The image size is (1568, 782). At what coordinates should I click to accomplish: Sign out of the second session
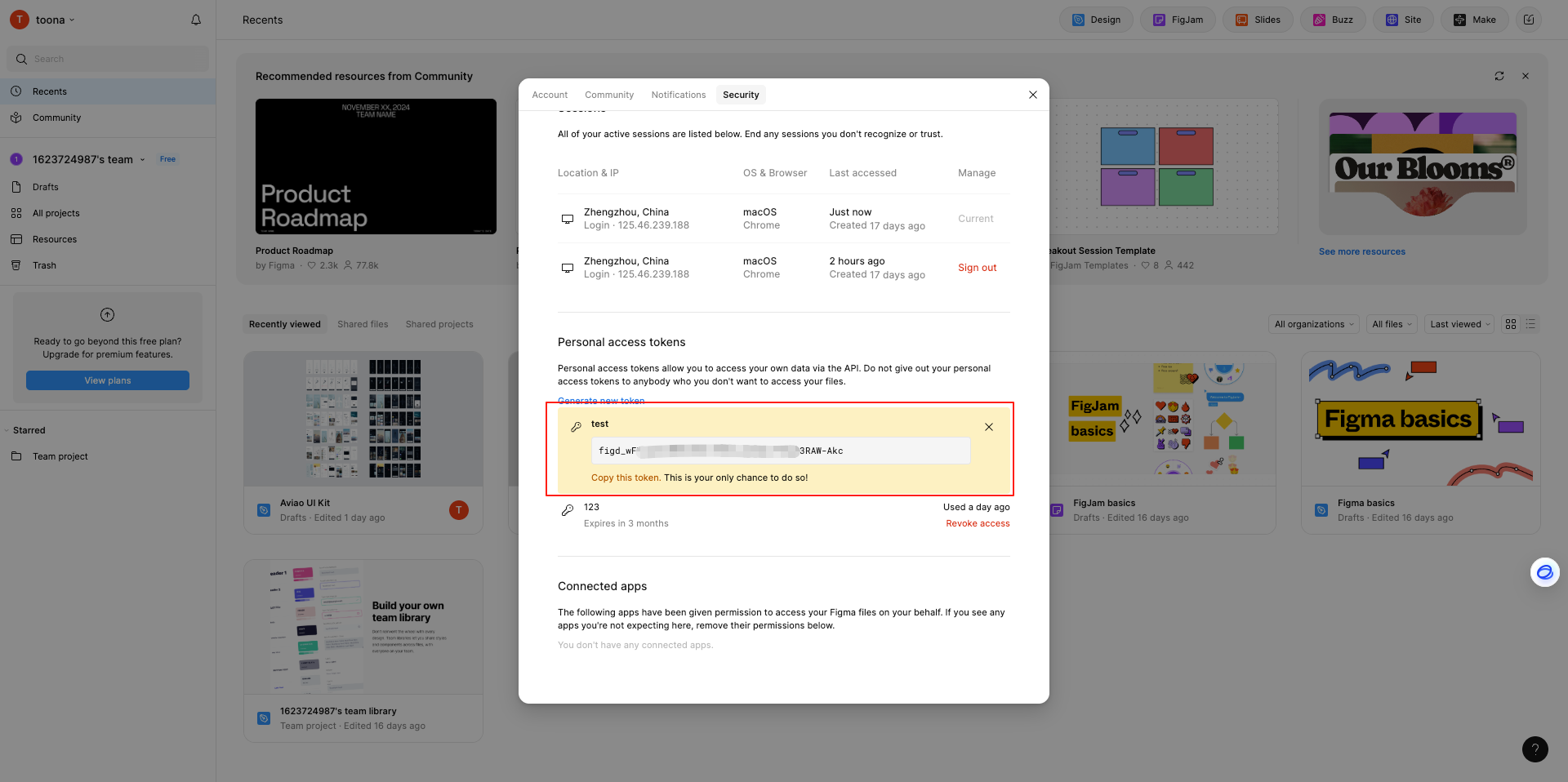pos(977,268)
